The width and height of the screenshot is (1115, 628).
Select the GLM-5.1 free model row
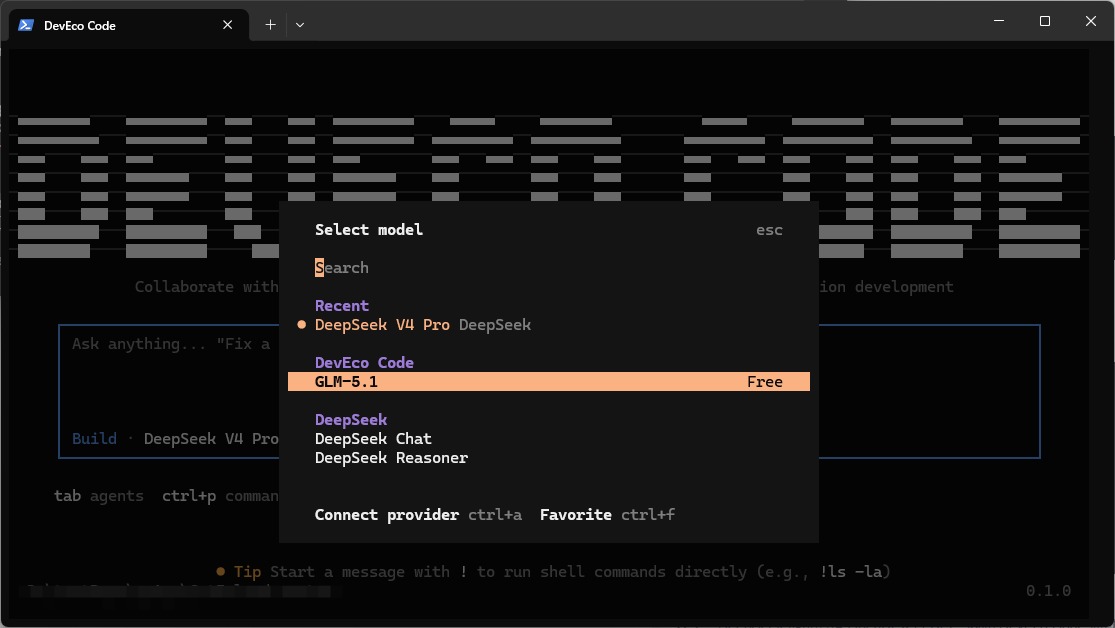click(548, 382)
